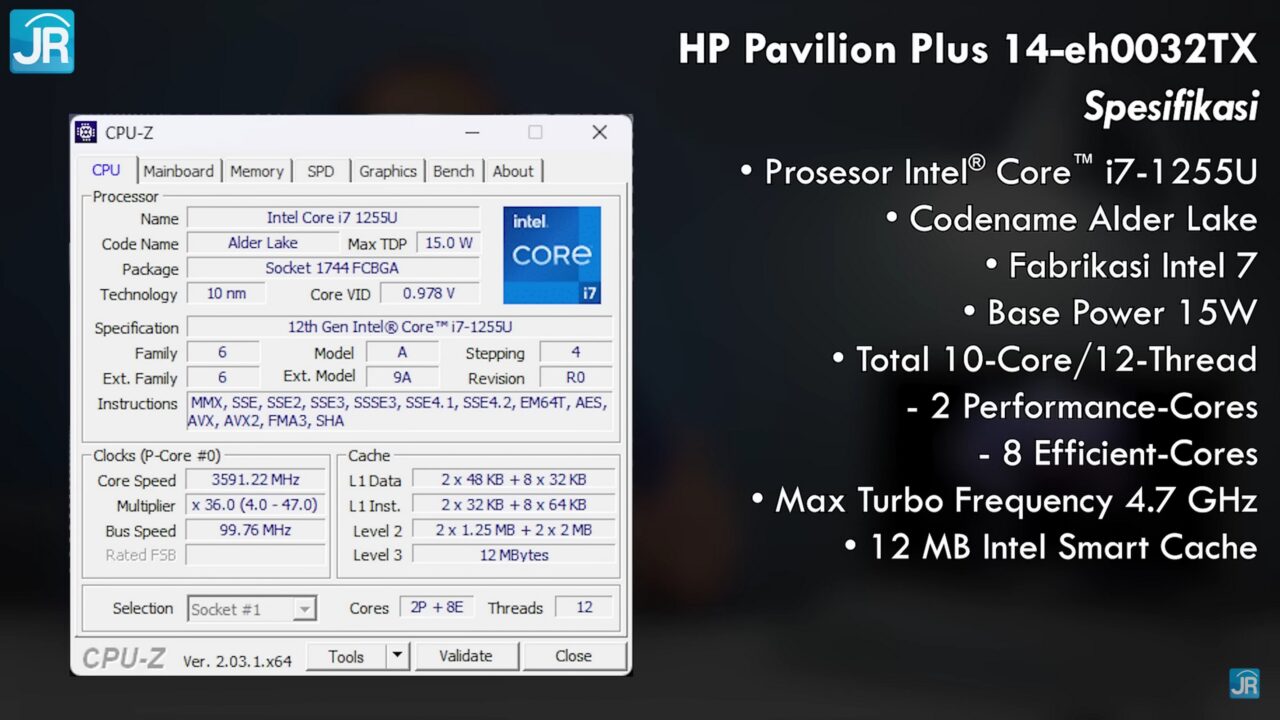Minimize the CPU-Z window
1280x720 pixels.
point(472,132)
